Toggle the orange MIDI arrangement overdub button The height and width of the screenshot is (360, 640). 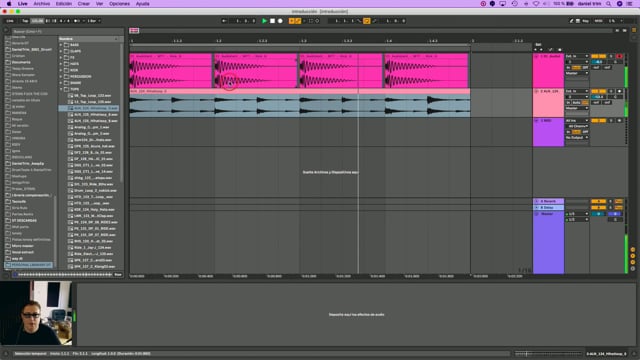point(291,21)
